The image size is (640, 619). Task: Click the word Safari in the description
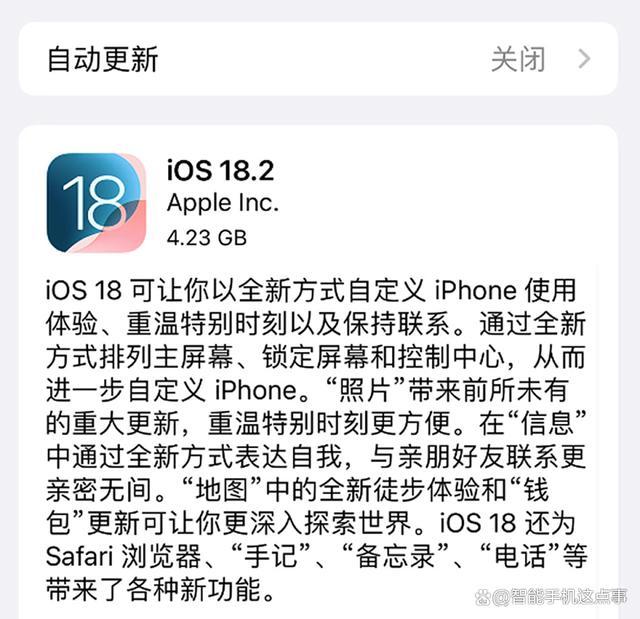(x=79, y=556)
